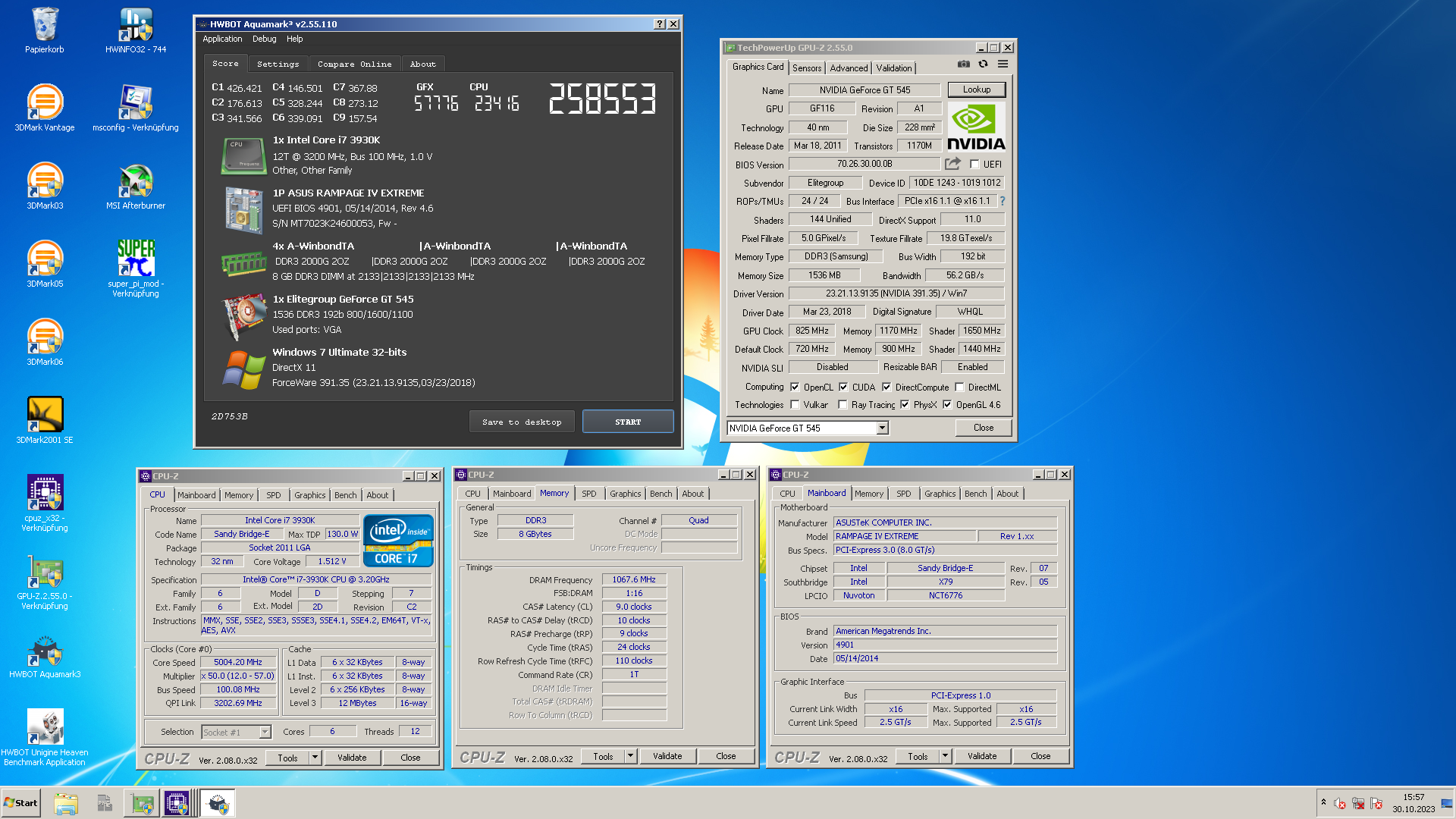
Task: Select SPD tab in CPU-Z Memory window
Action: [589, 494]
